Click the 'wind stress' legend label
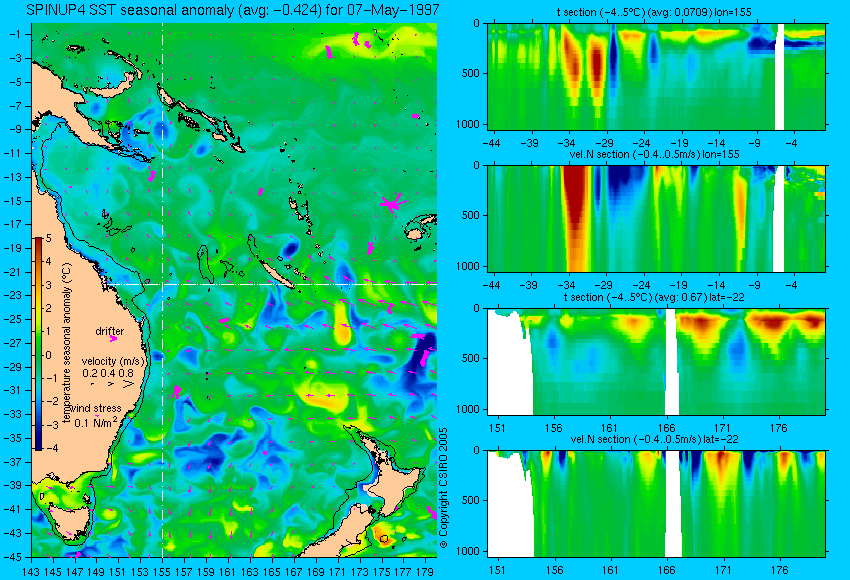Image resolution: width=850 pixels, height=580 pixels. click(96, 409)
